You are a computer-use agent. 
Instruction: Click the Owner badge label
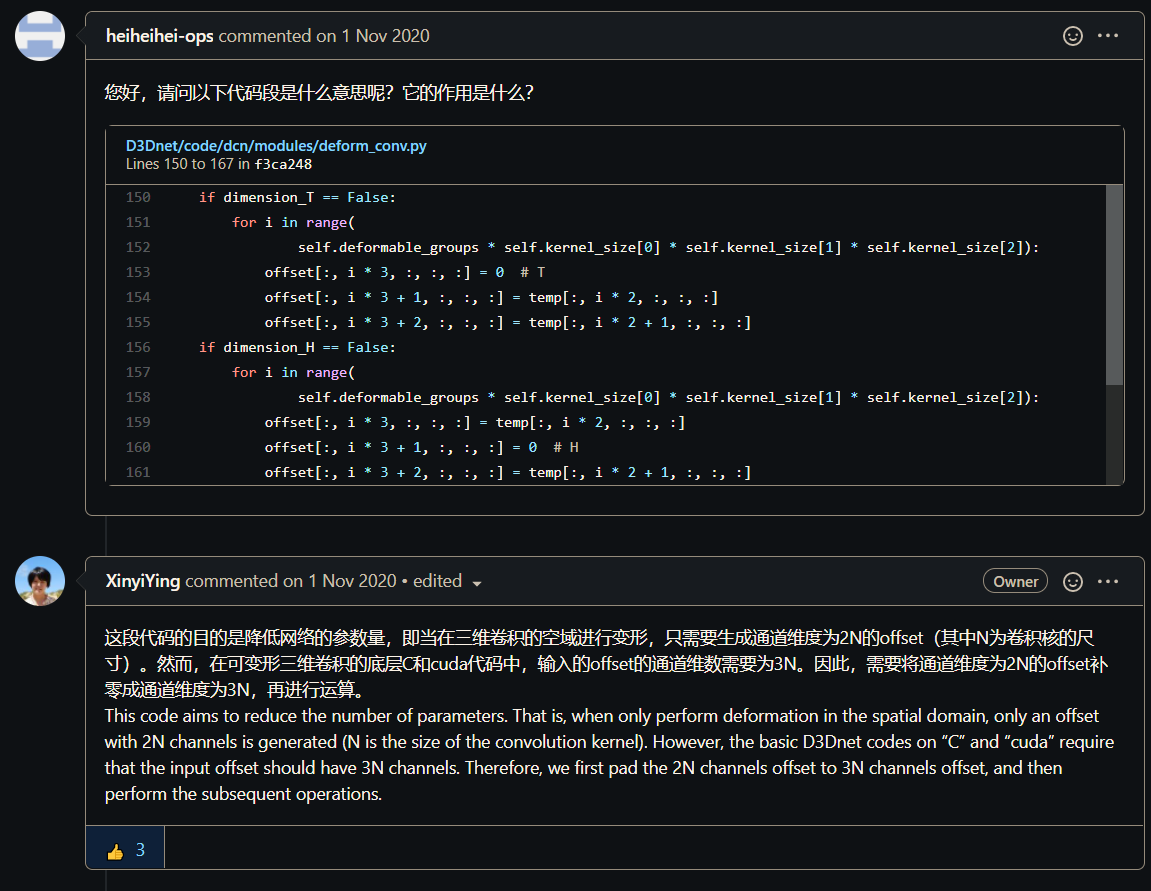tap(1015, 581)
